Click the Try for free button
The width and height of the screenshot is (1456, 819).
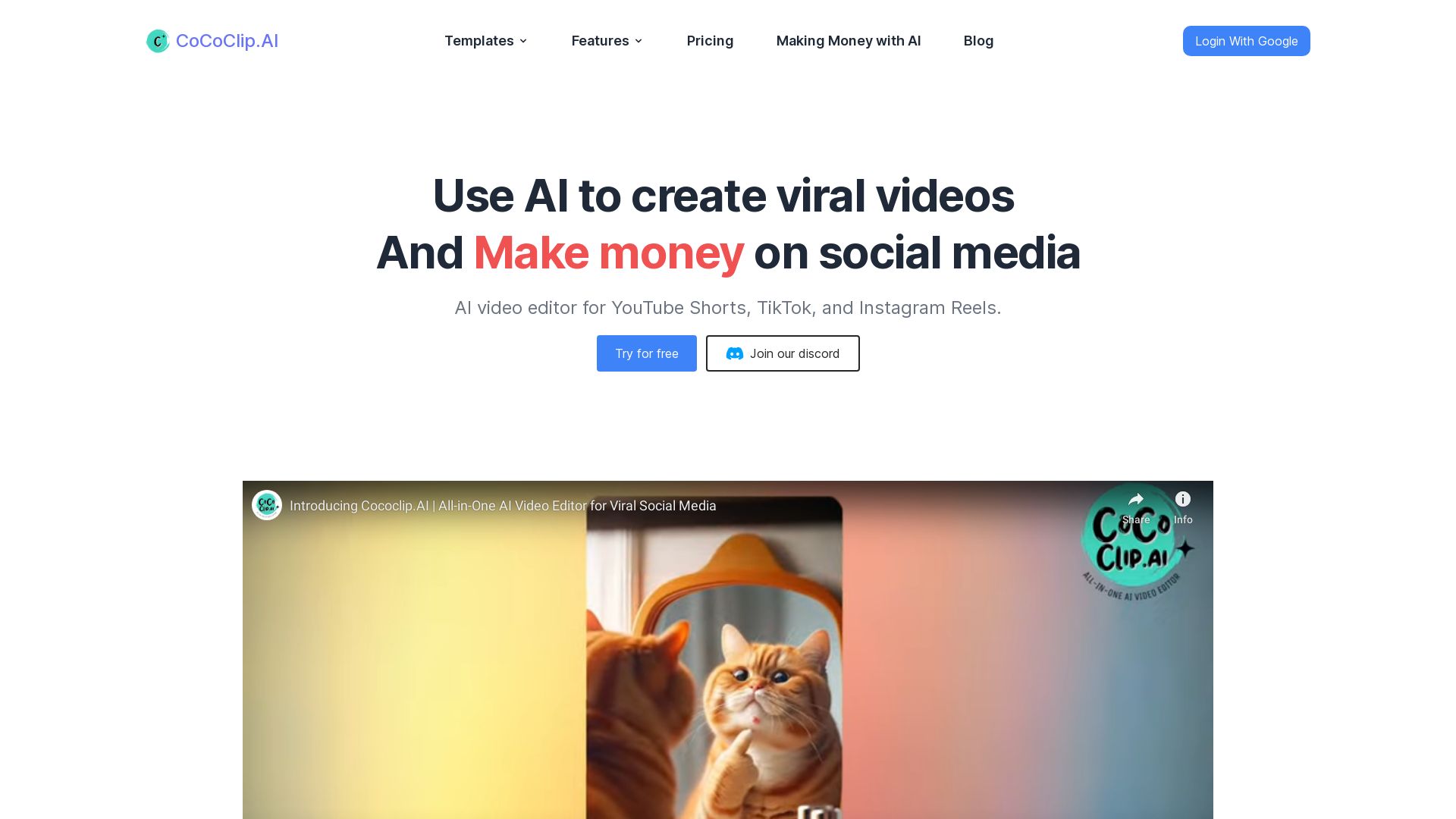coord(646,352)
